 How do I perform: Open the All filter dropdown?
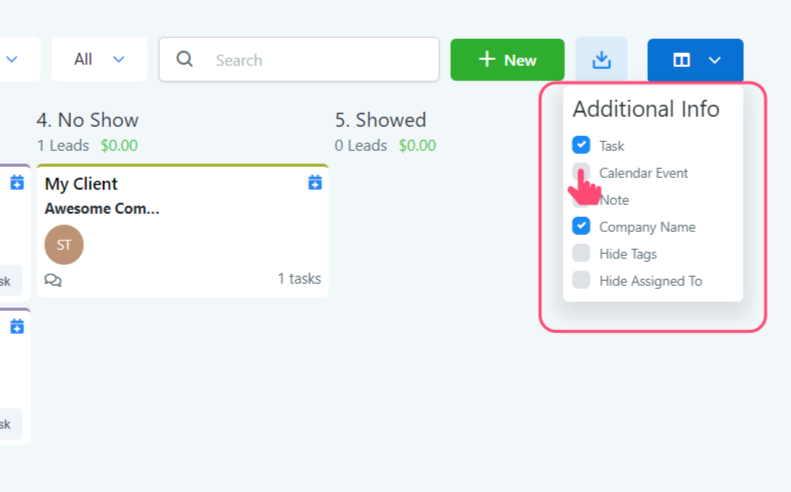(99, 60)
